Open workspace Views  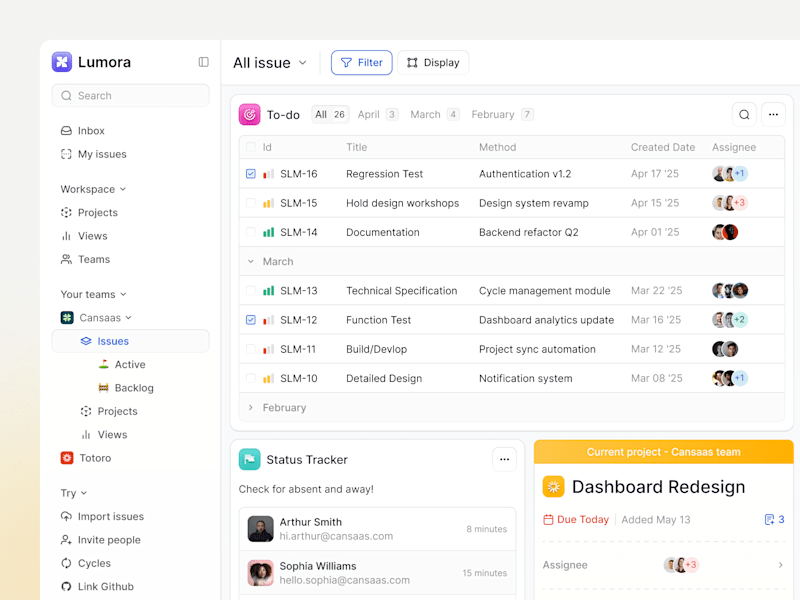click(84, 236)
